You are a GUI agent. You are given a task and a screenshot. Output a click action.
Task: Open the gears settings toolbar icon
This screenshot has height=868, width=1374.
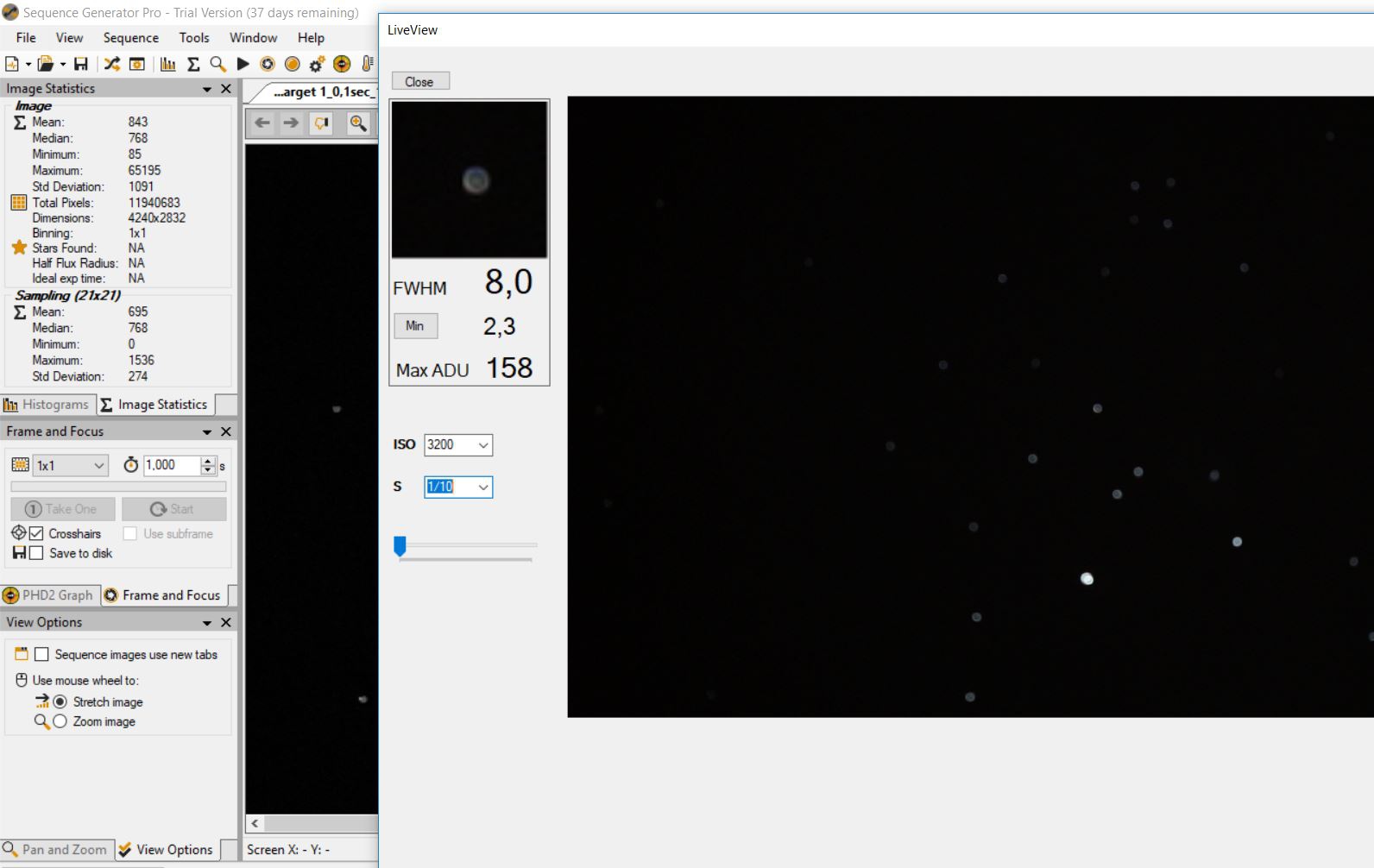(317, 64)
